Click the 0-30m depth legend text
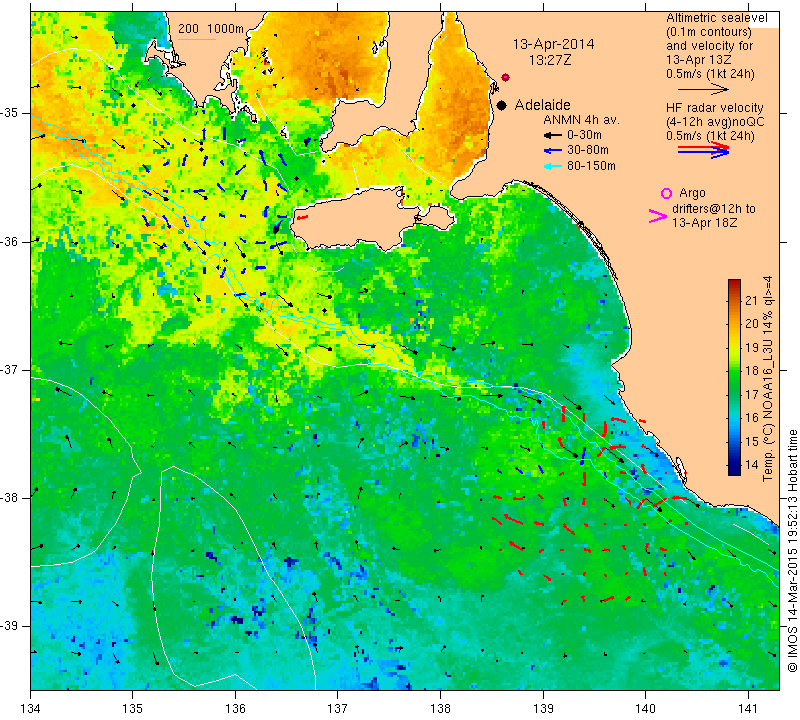 point(584,135)
